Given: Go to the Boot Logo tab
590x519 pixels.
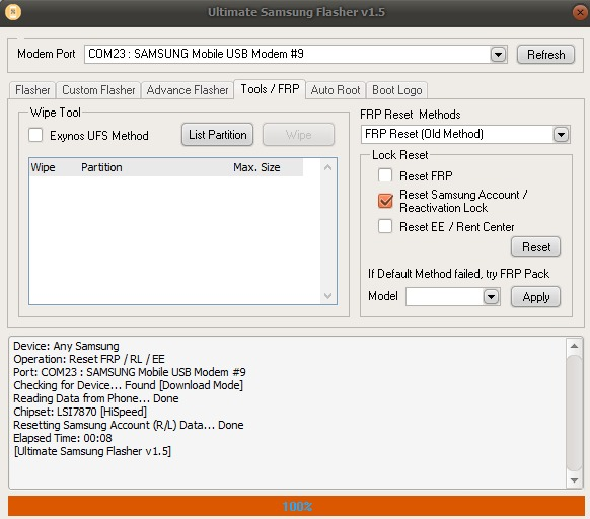Looking at the screenshot, I should (x=397, y=90).
